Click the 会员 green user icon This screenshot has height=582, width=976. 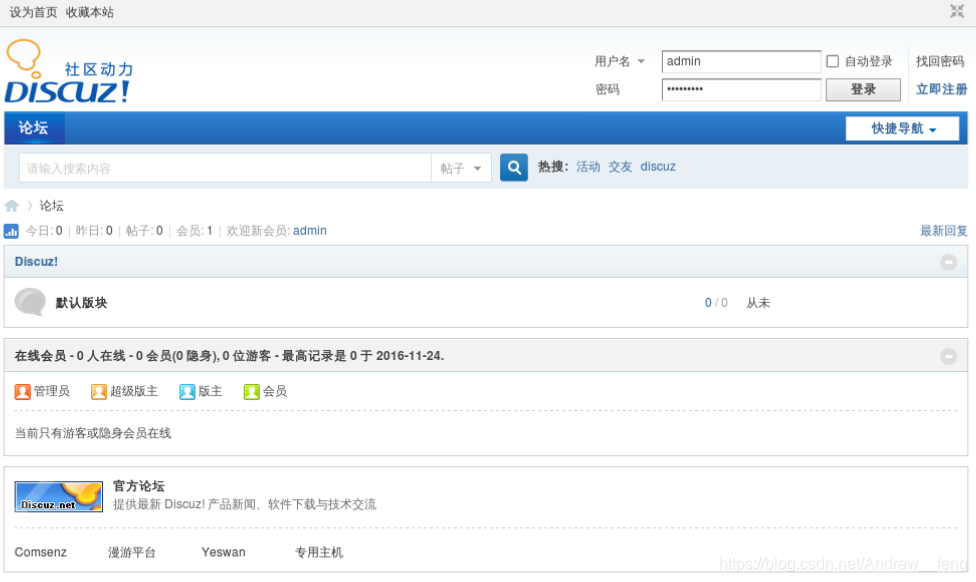tap(251, 392)
